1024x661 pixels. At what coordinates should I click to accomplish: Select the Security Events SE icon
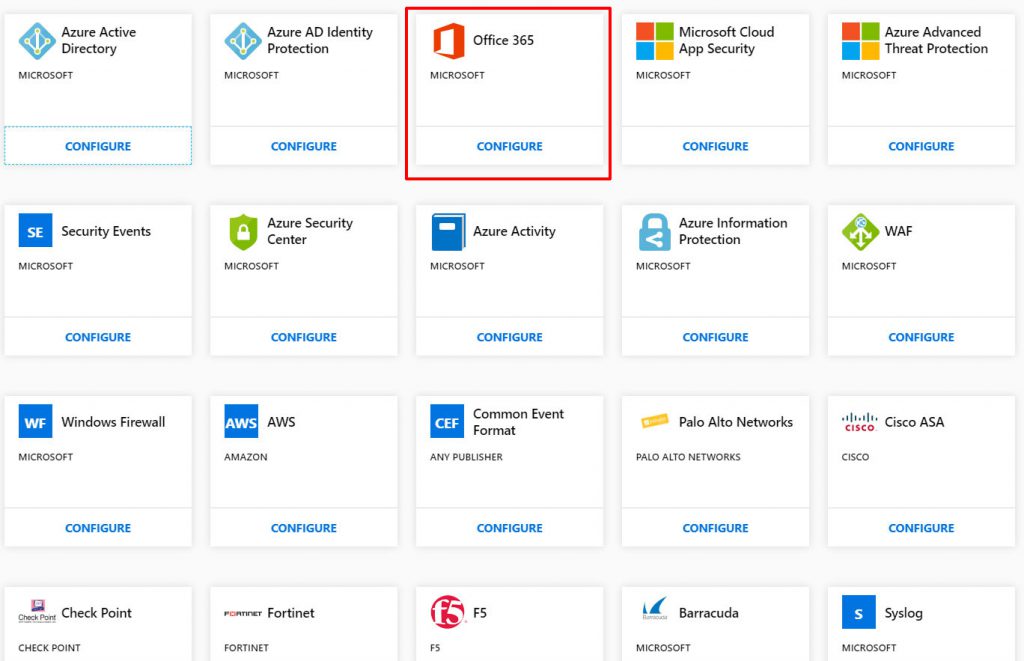coord(35,231)
